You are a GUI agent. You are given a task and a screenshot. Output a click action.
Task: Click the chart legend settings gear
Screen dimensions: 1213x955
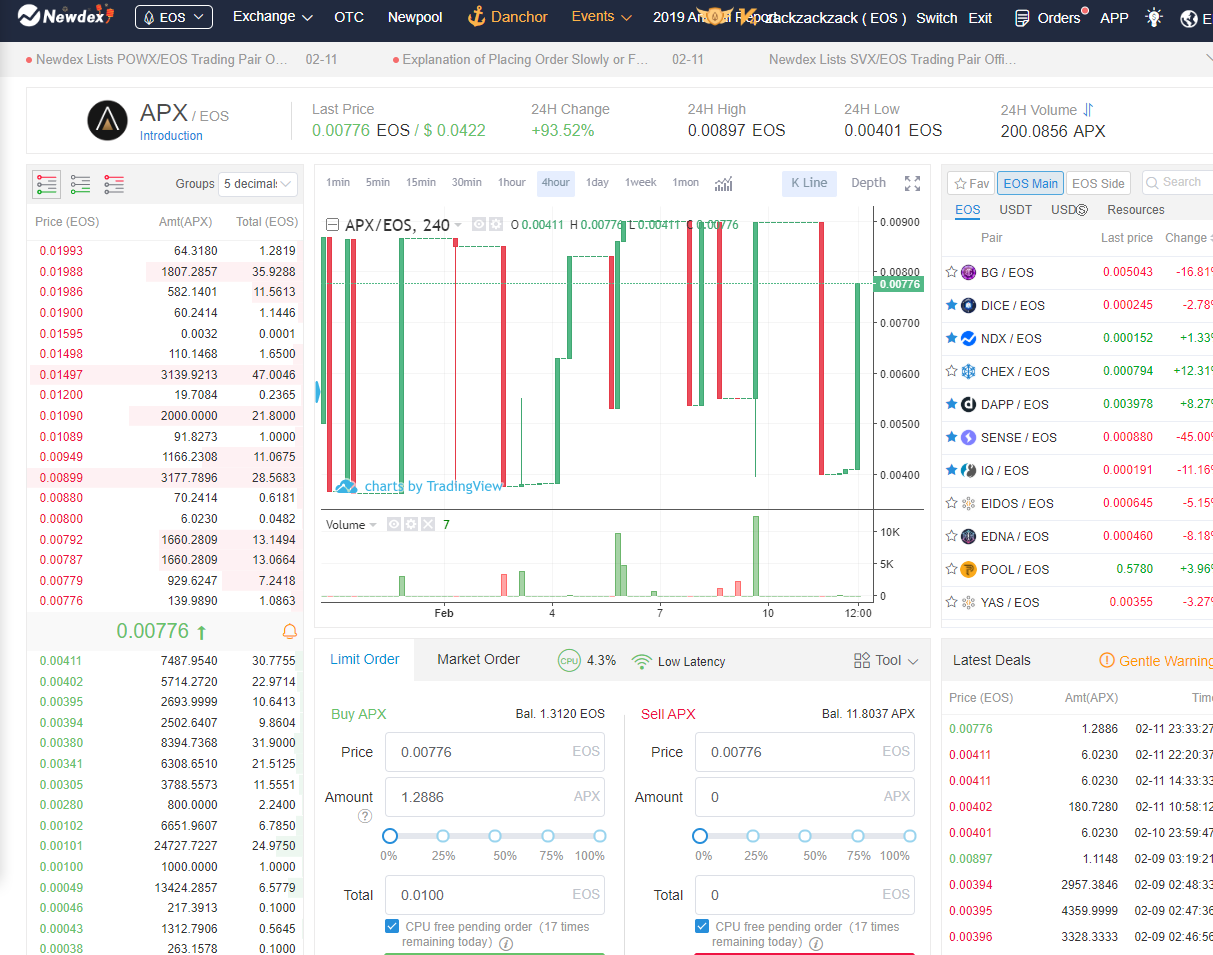(x=496, y=224)
